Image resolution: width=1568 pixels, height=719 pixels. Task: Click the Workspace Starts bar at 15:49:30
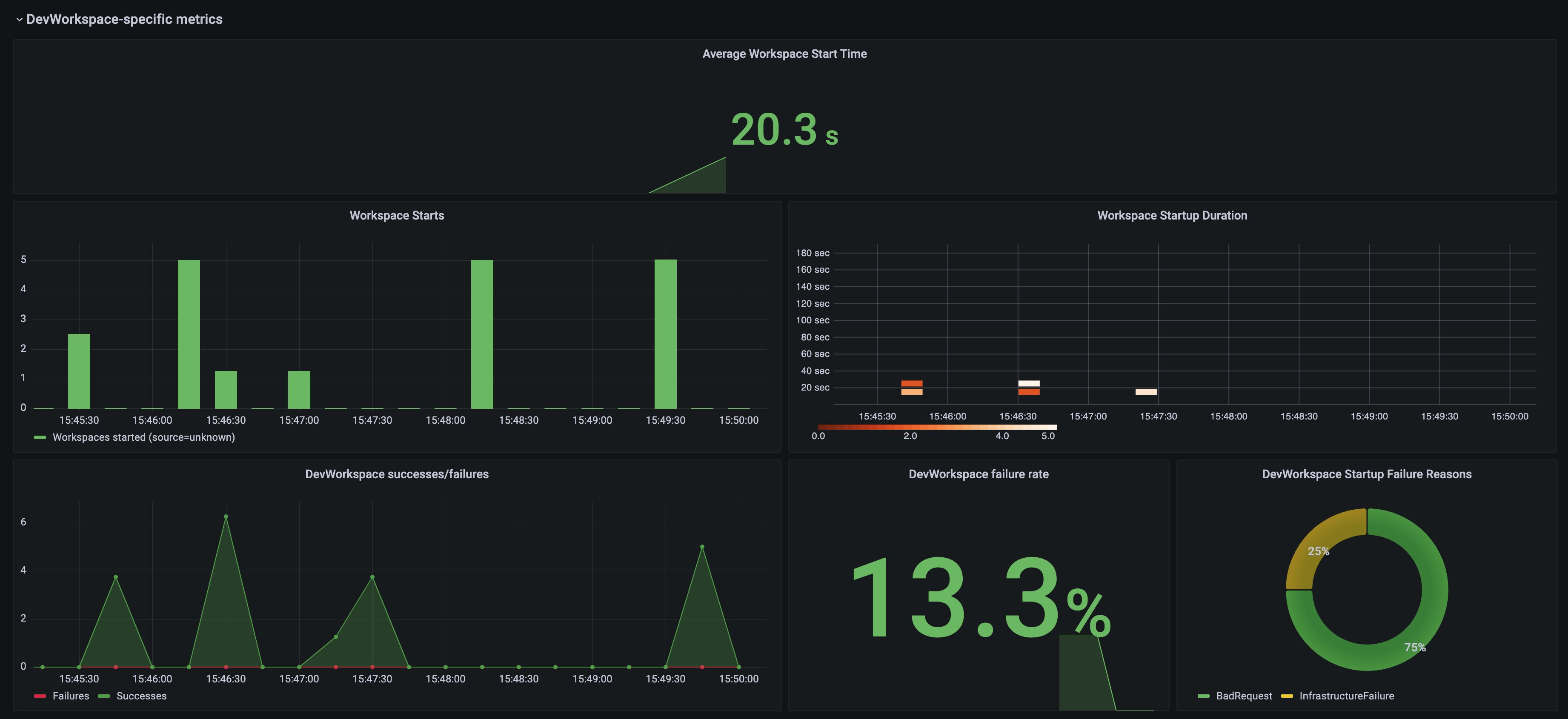tap(665, 334)
